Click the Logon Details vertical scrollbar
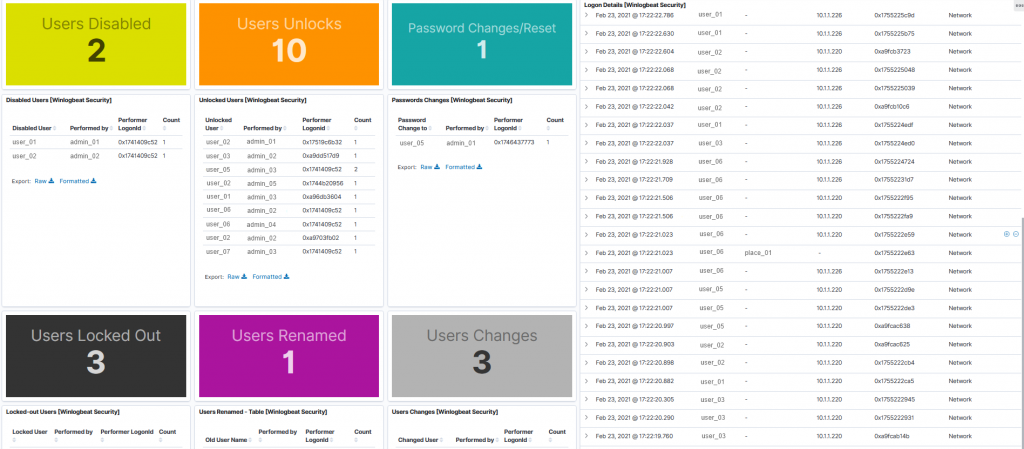Image resolution: width=1024 pixels, height=449 pixels. pyautogui.click(x=1021, y=333)
